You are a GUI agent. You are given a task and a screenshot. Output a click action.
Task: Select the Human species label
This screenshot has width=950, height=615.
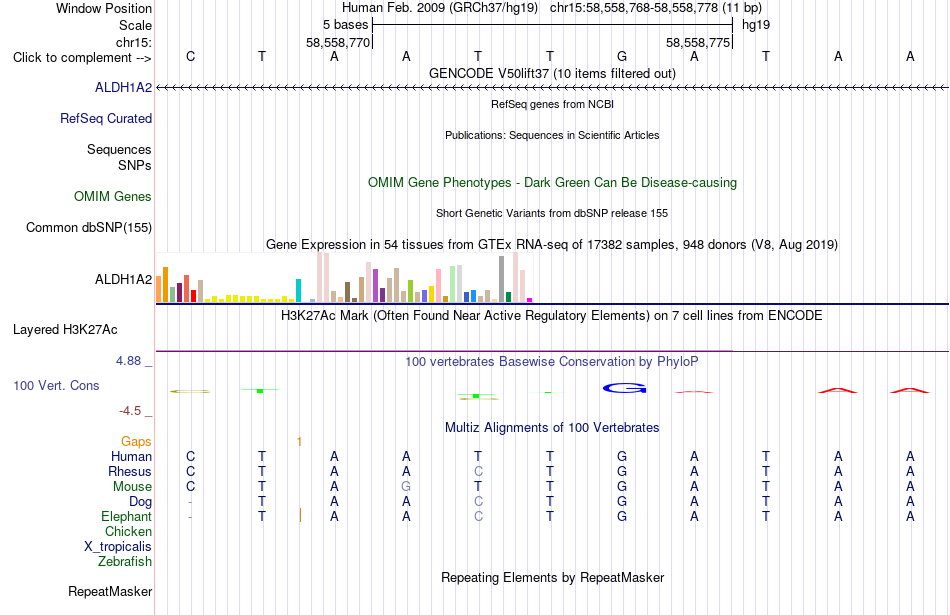[131, 456]
